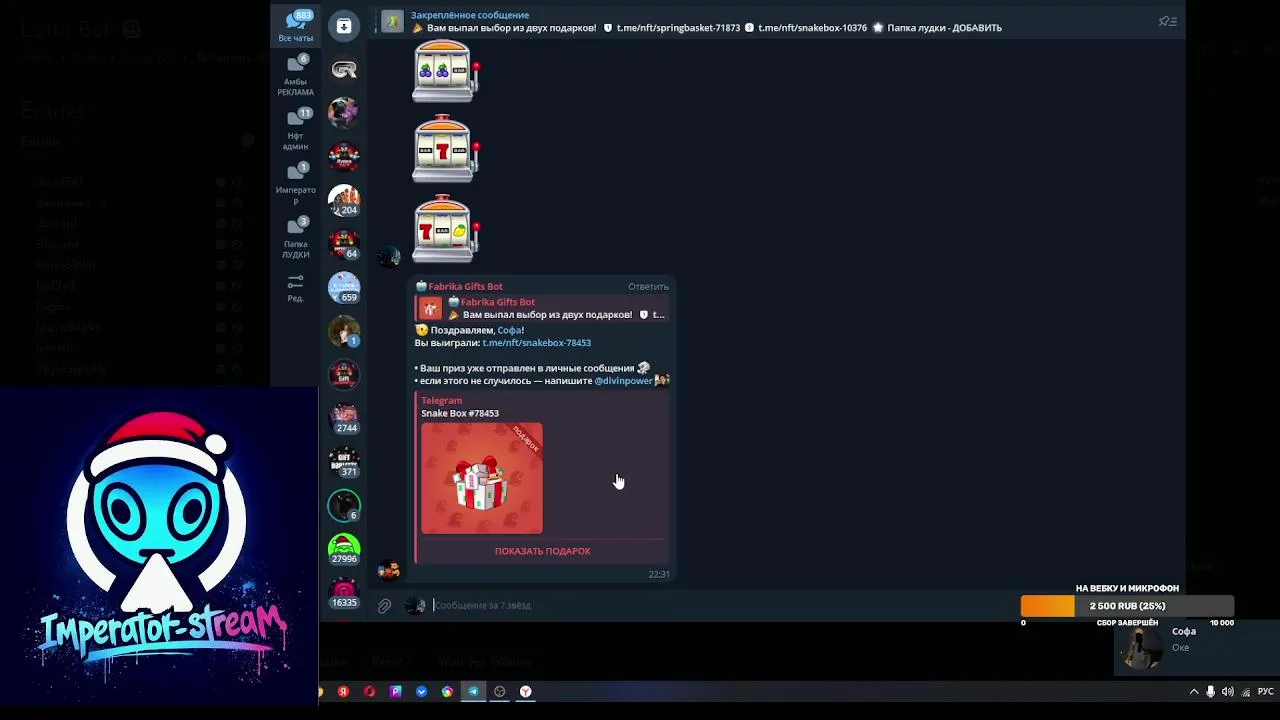The image size is (1280, 720).
Task: Switch to the Амбы РЕКЛАМА folder
Action: tap(295, 76)
